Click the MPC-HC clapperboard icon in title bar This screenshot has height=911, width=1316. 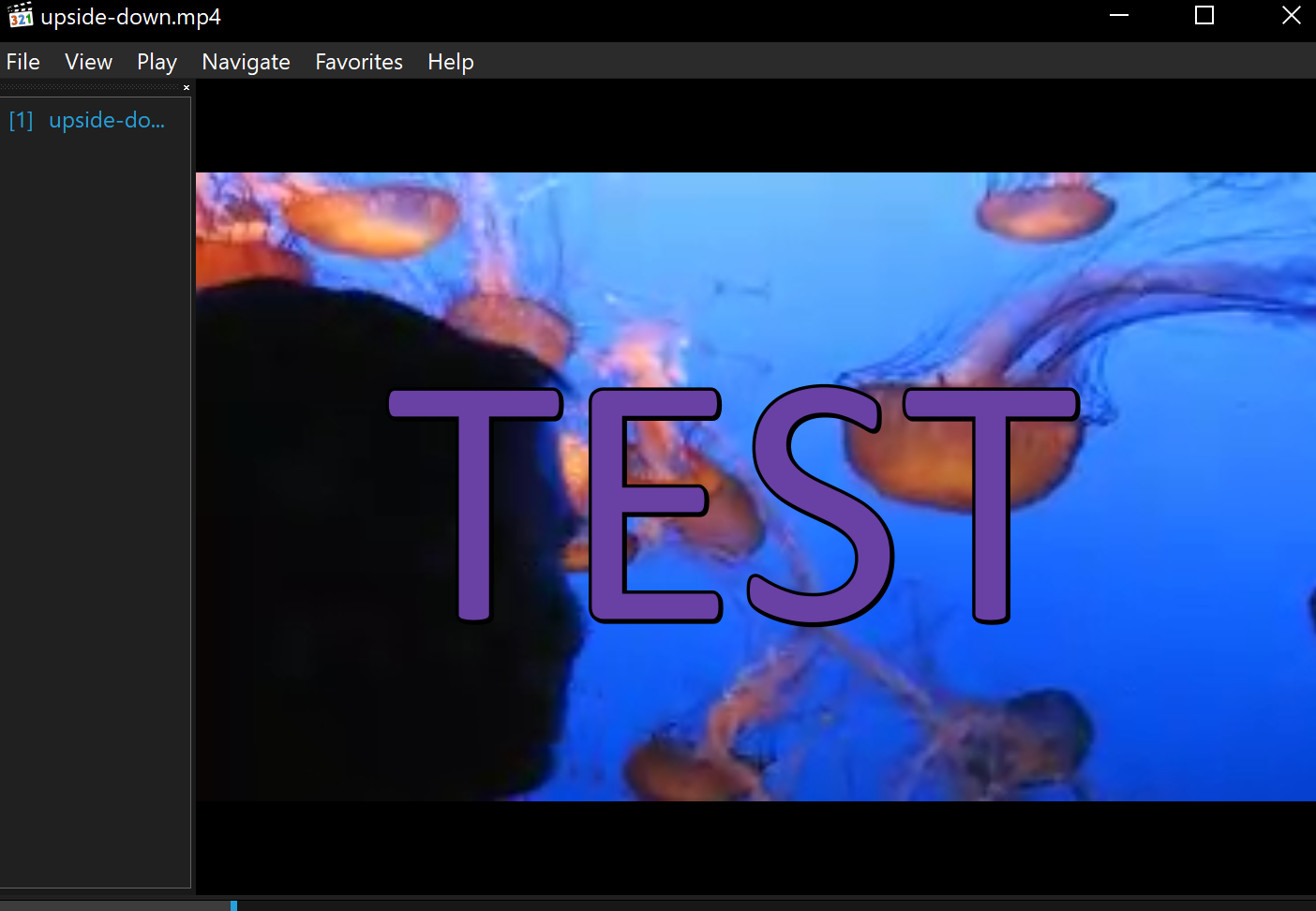pos(20,15)
